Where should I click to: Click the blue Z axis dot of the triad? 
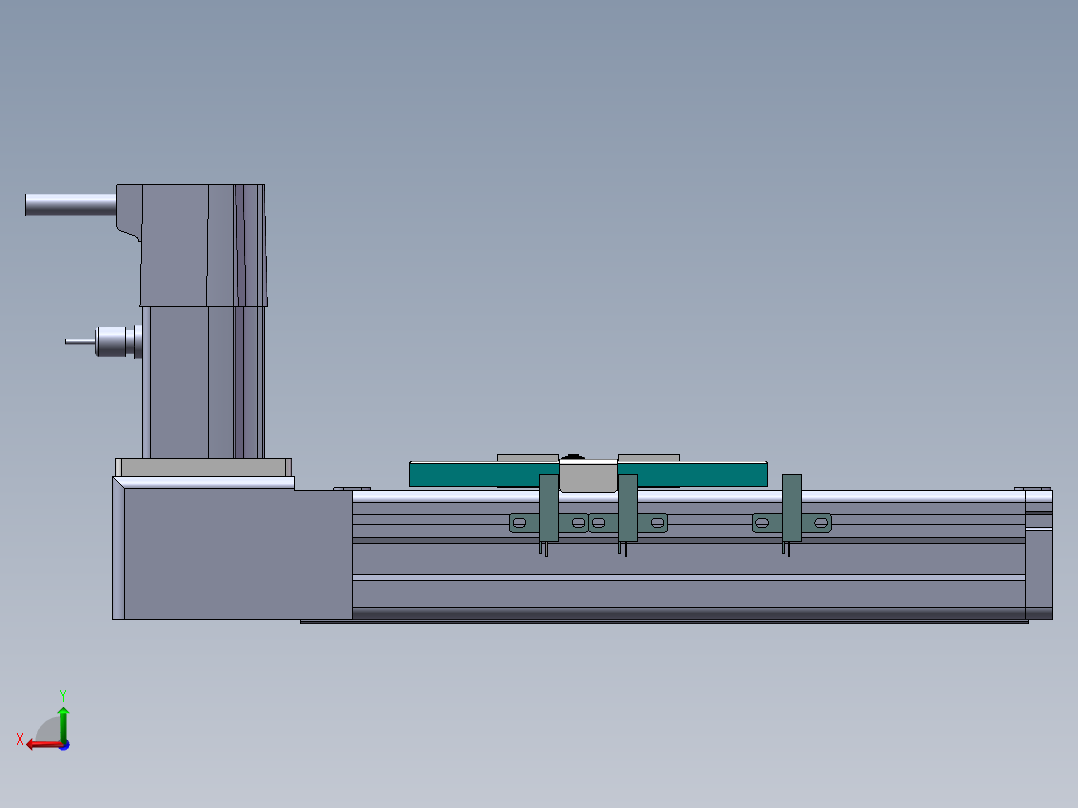tap(65, 745)
